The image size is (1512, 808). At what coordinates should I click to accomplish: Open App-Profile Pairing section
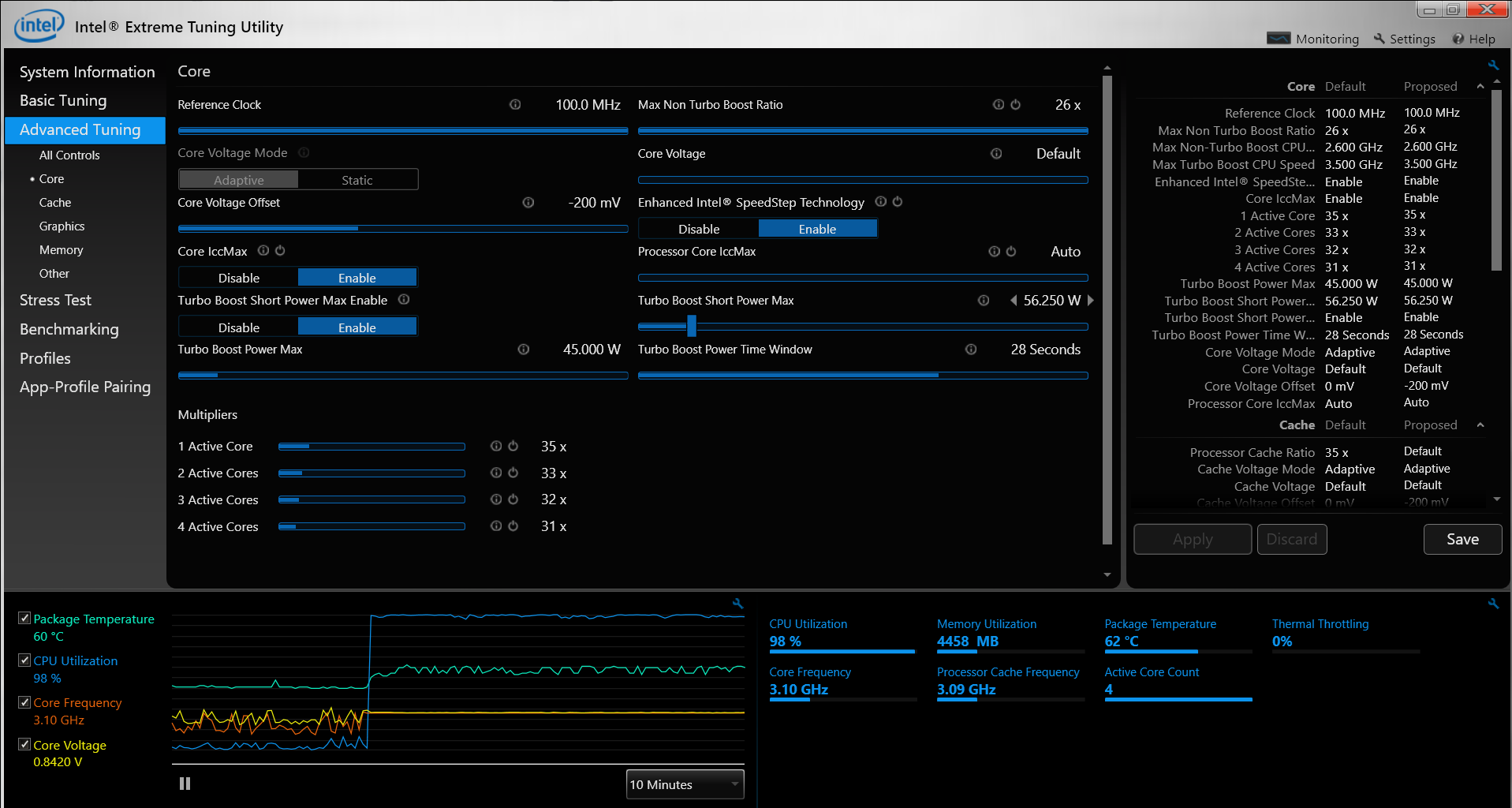(85, 387)
